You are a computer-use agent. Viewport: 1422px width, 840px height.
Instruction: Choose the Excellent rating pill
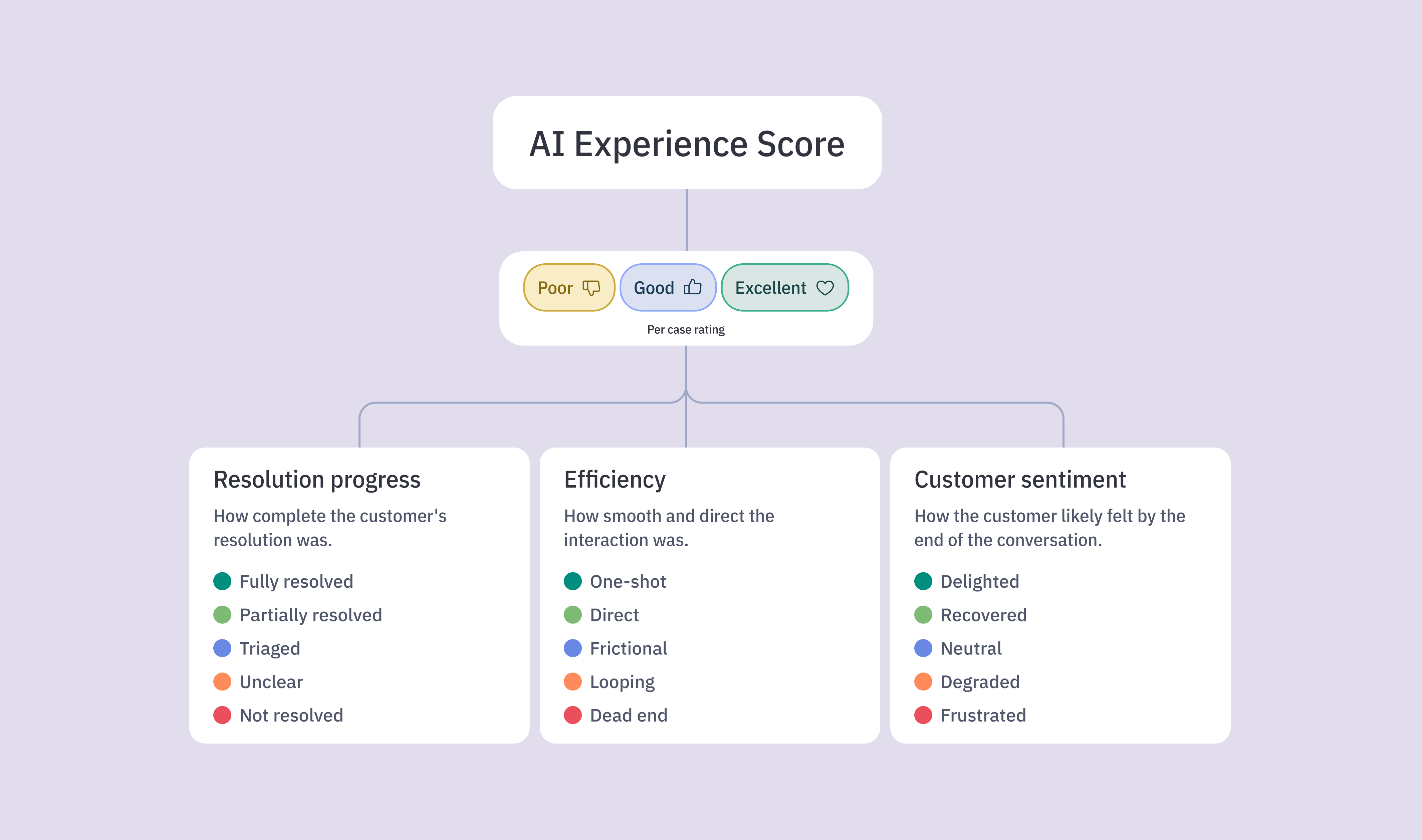pyautogui.click(x=784, y=288)
